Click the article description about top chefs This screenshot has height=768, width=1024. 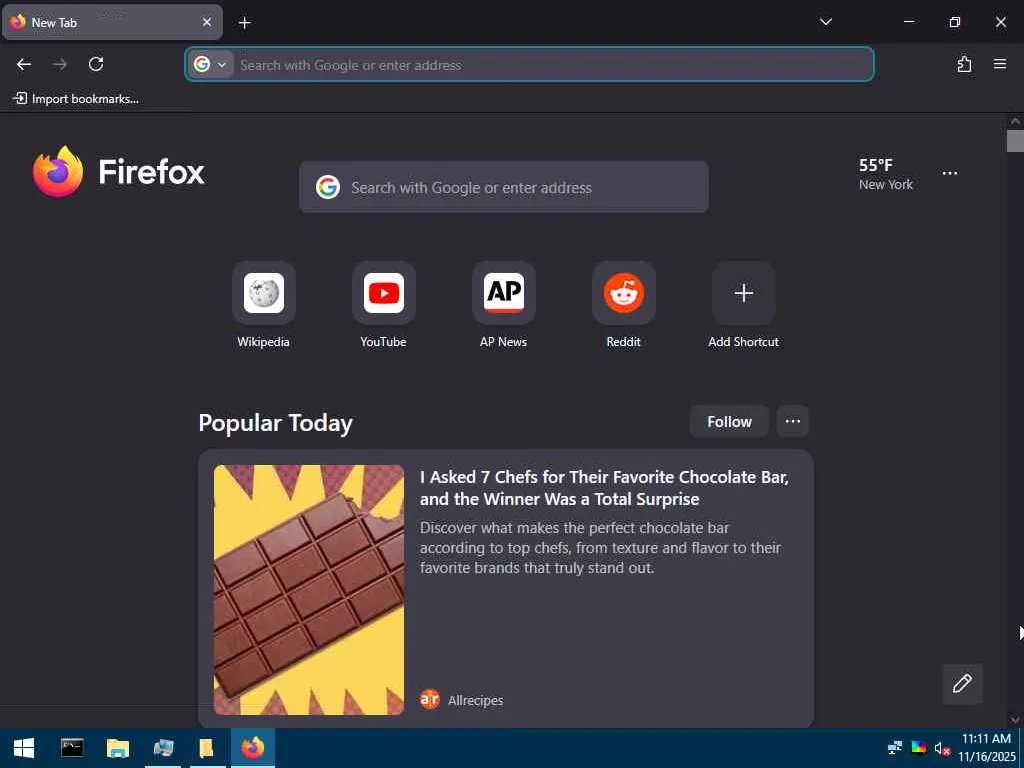click(600, 548)
